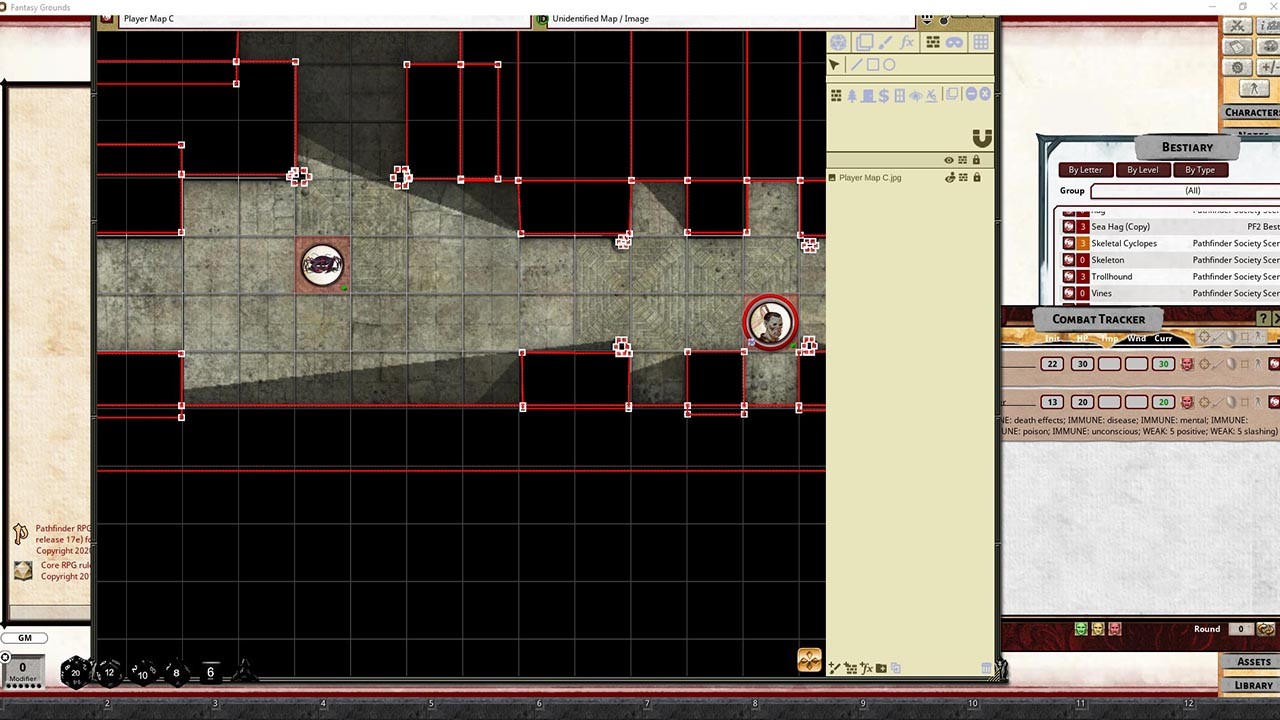Open the grid settings icon on the map toolbar
The width and height of the screenshot is (1280, 720).
coord(982,42)
